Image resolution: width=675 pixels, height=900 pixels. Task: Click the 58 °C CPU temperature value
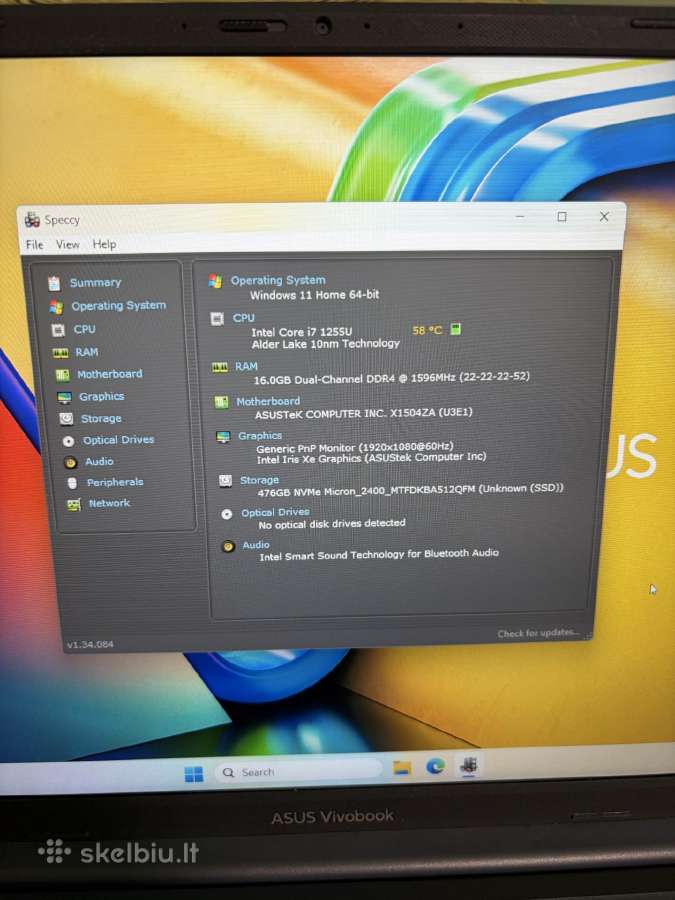427,331
